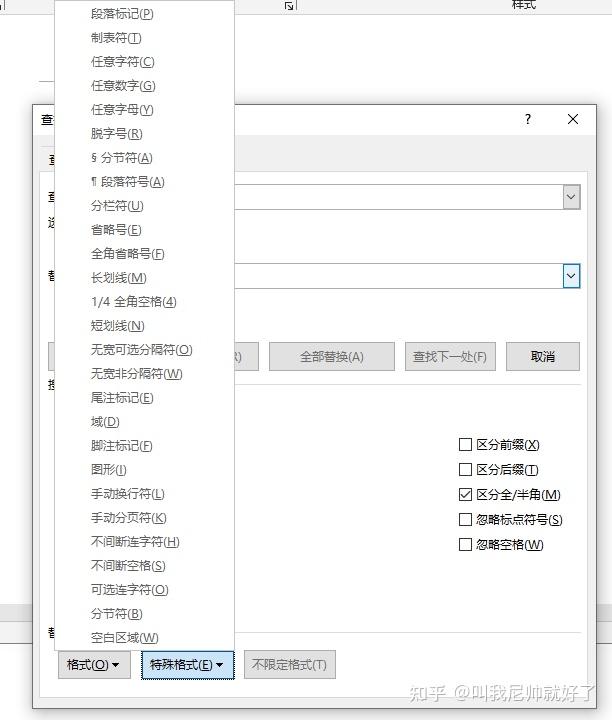This screenshot has width=612, height=720.
Task: Select 段落标记(P) from the special format menu
Action: click(x=122, y=14)
